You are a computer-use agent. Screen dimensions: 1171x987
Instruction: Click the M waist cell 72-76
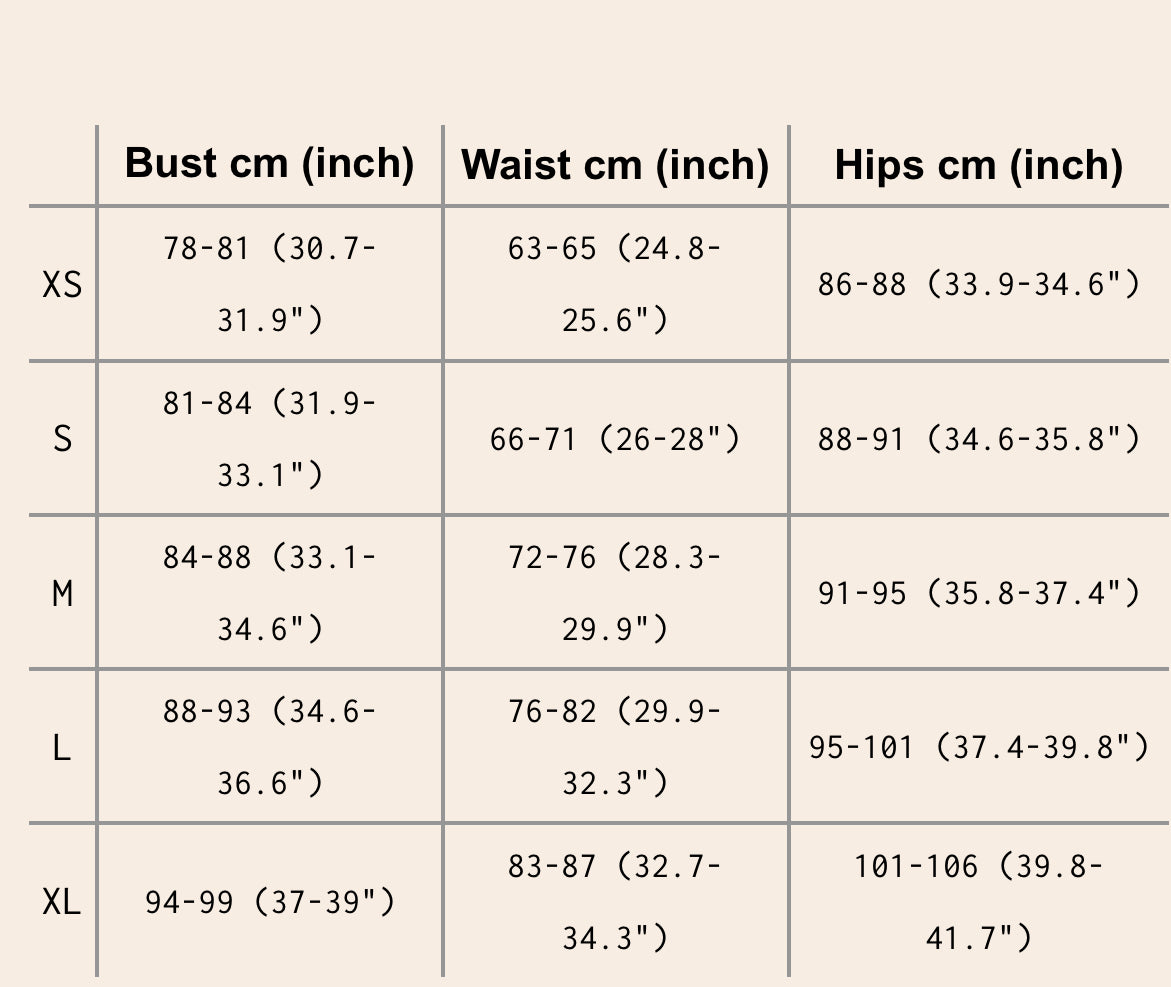(615, 593)
